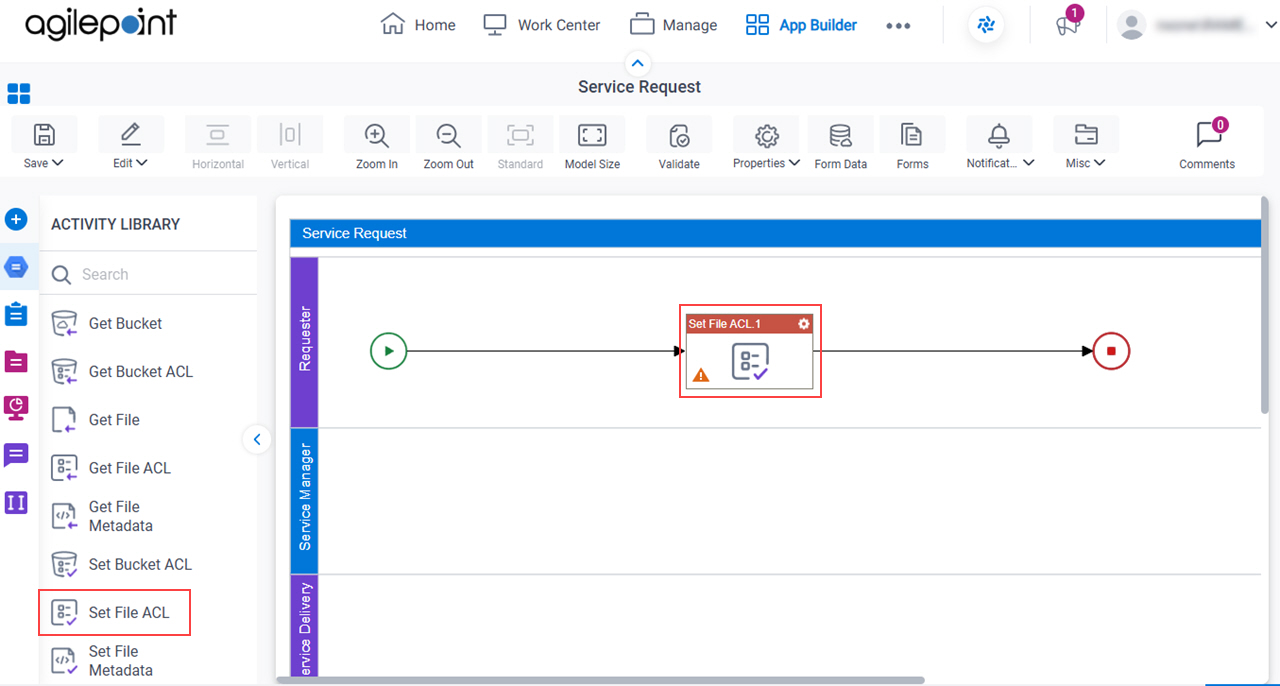Open the purple brackets sidebar tab
This screenshot has width=1280, height=686.
pyautogui.click(x=17, y=502)
